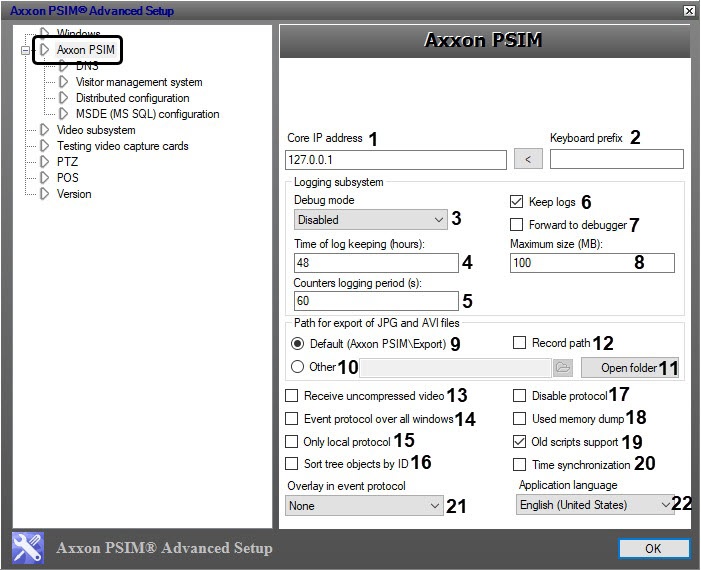Click Counters logging period field

point(376,300)
